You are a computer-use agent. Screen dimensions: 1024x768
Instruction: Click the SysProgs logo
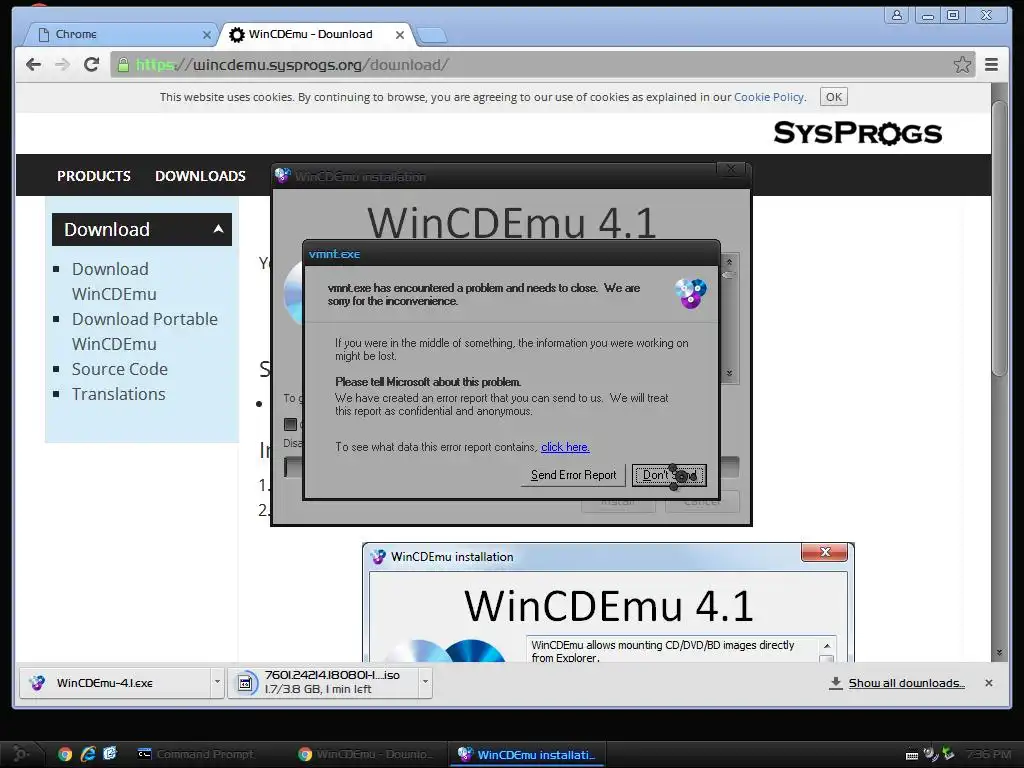click(x=857, y=133)
